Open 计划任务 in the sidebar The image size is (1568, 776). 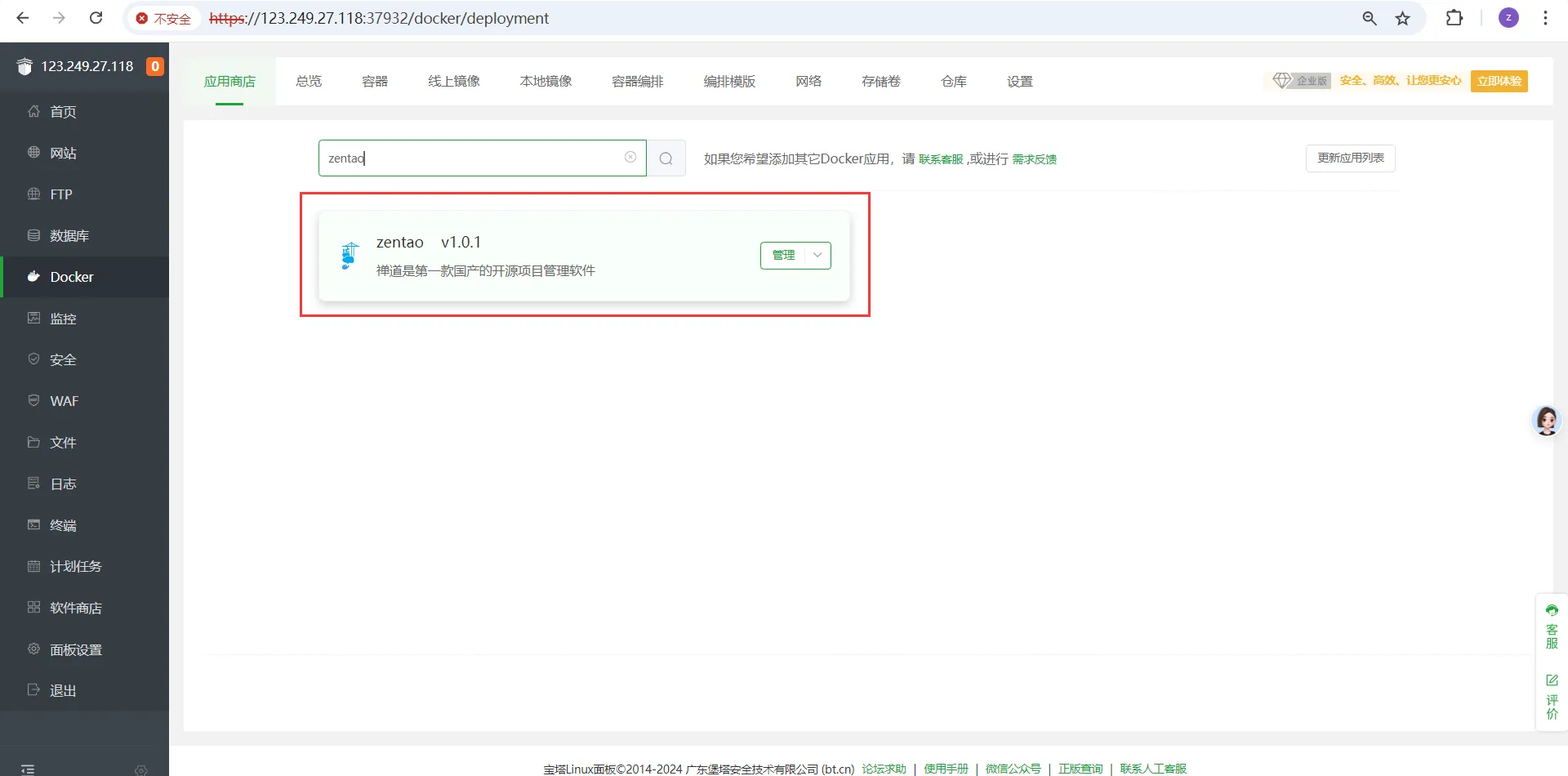pos(85,566)
